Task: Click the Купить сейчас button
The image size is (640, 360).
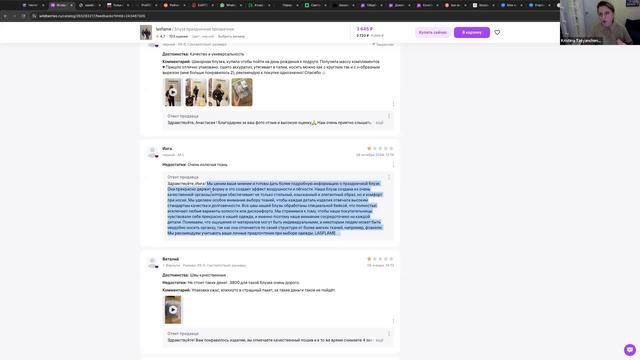Action: click(x=433, y=32)
